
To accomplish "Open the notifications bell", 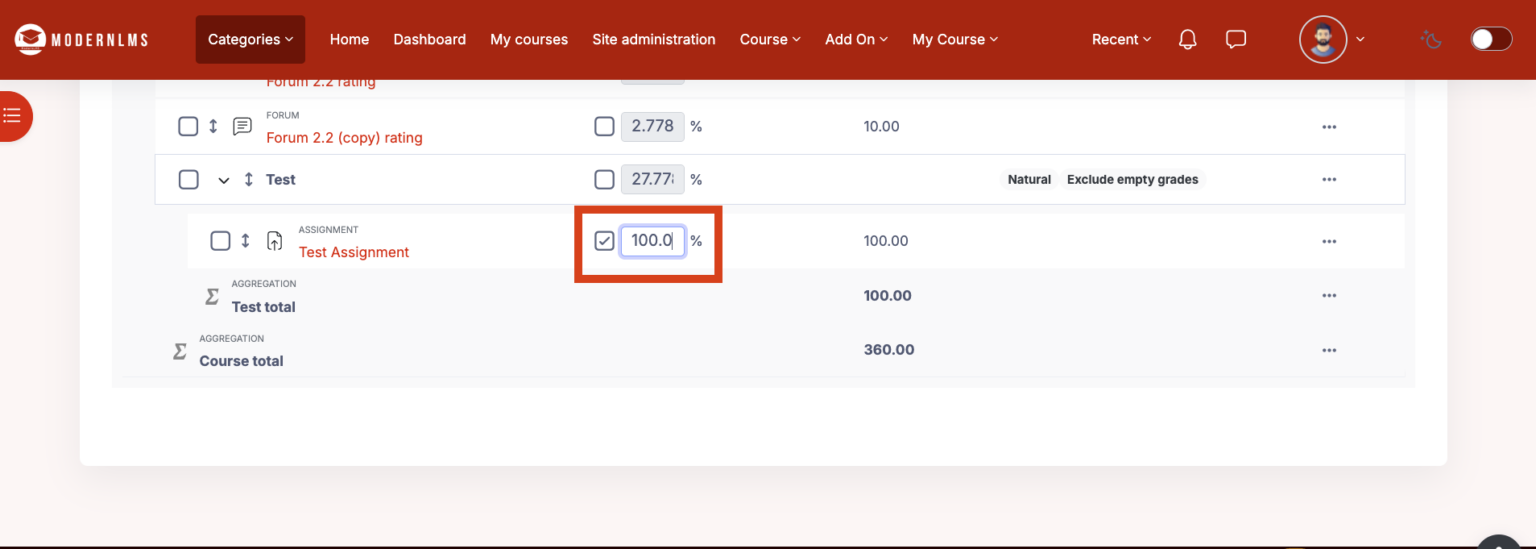I will click(x=1187, y=39).
